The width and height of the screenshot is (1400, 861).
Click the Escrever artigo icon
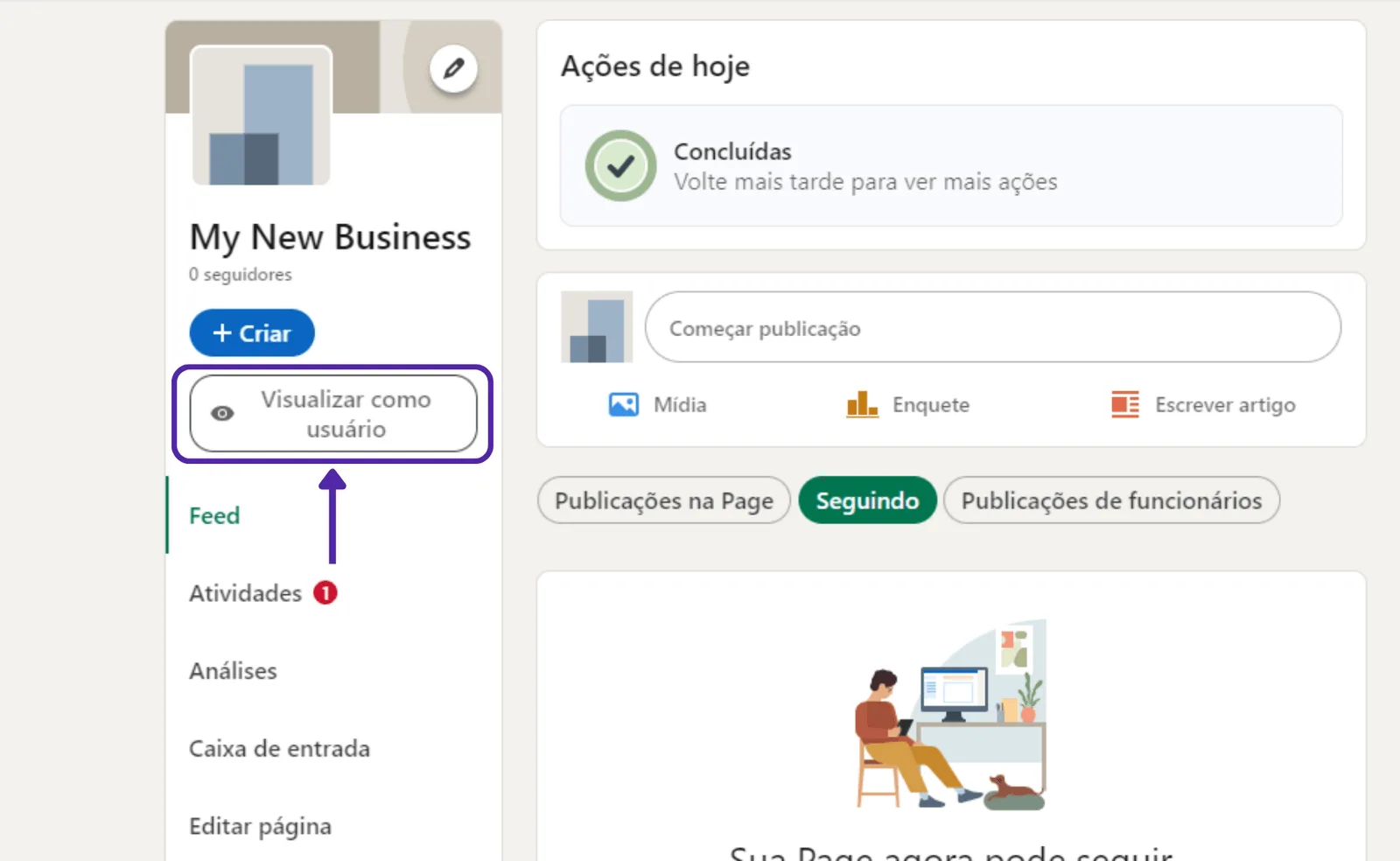(1125, 404)
